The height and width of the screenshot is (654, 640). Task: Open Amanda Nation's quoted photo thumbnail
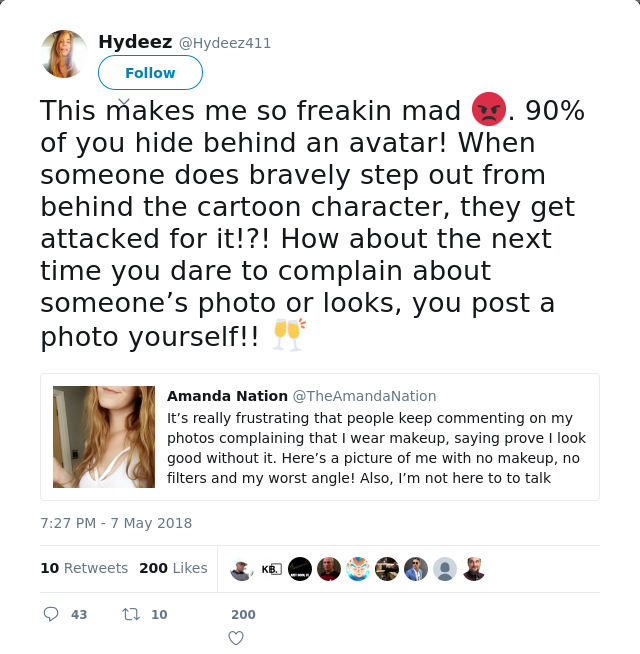click(x=104, y=437)
